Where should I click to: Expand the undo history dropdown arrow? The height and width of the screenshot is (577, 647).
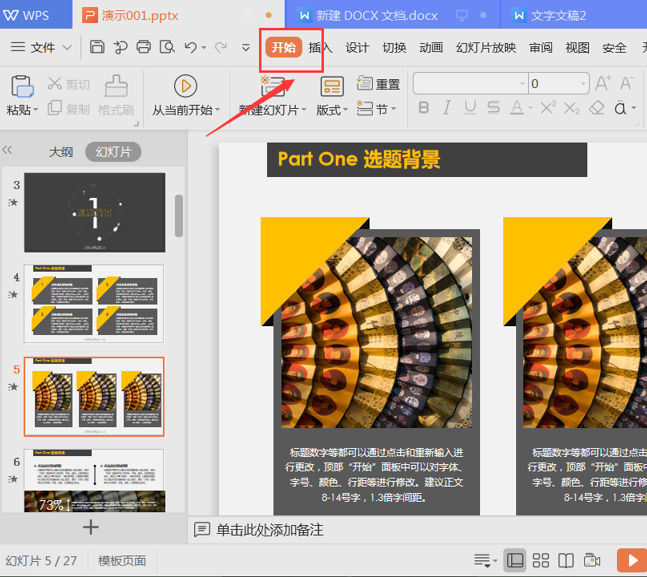point(204,48)
